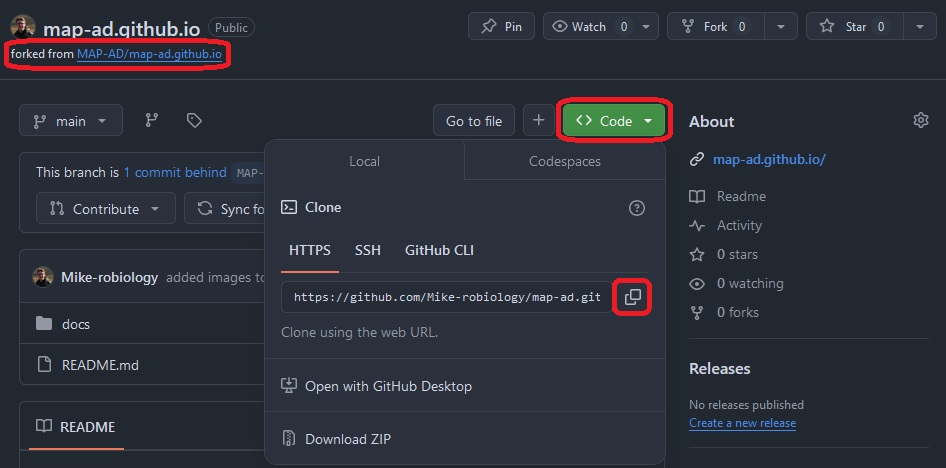Star this repository

coord(854,27)
